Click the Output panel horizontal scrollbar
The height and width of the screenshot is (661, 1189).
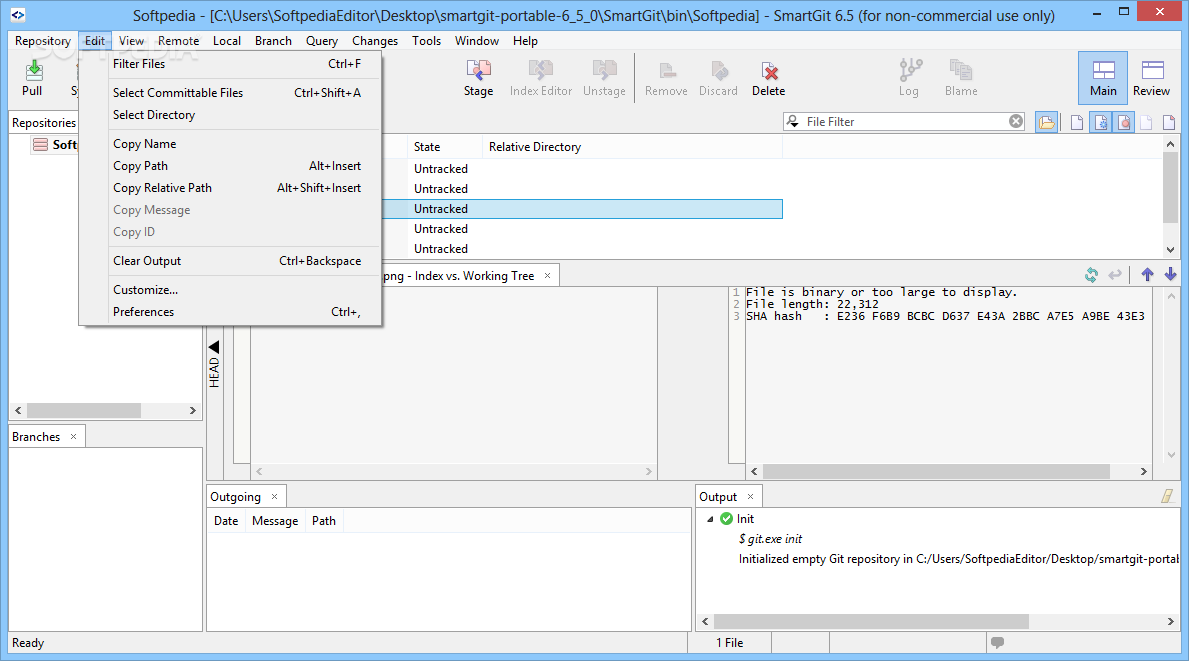871,622
